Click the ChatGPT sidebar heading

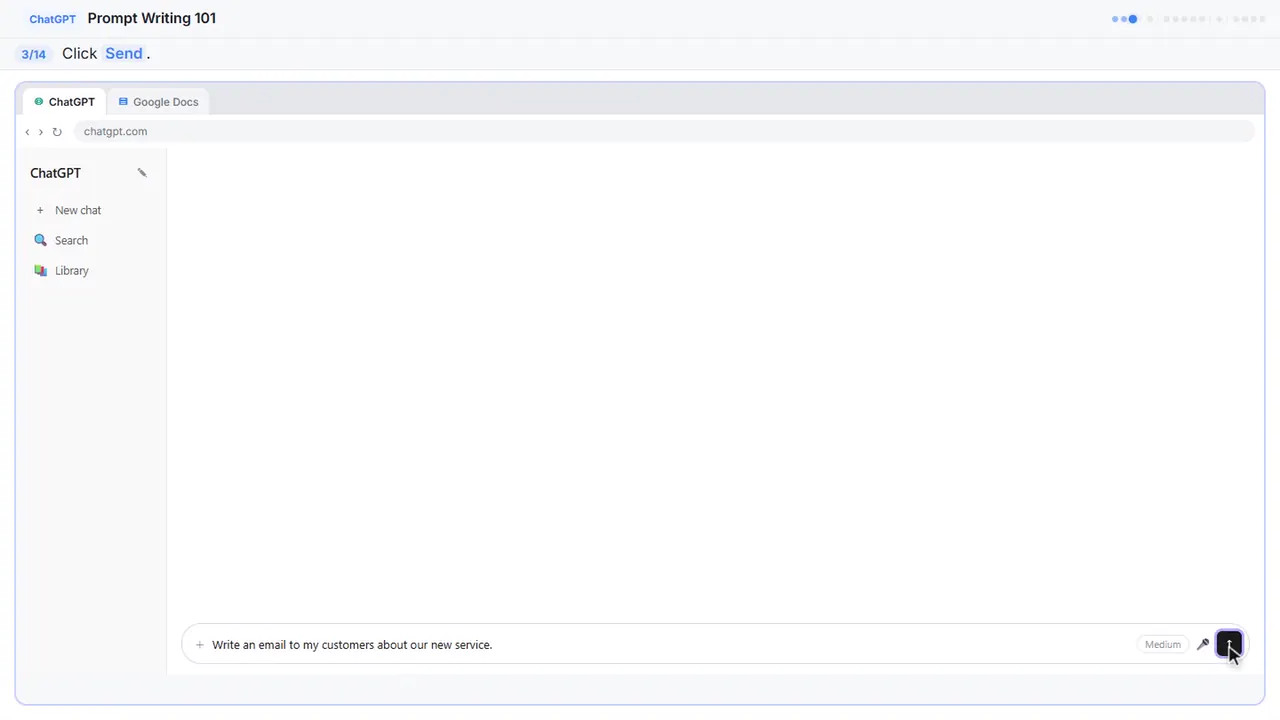click(x=55, y=173)
